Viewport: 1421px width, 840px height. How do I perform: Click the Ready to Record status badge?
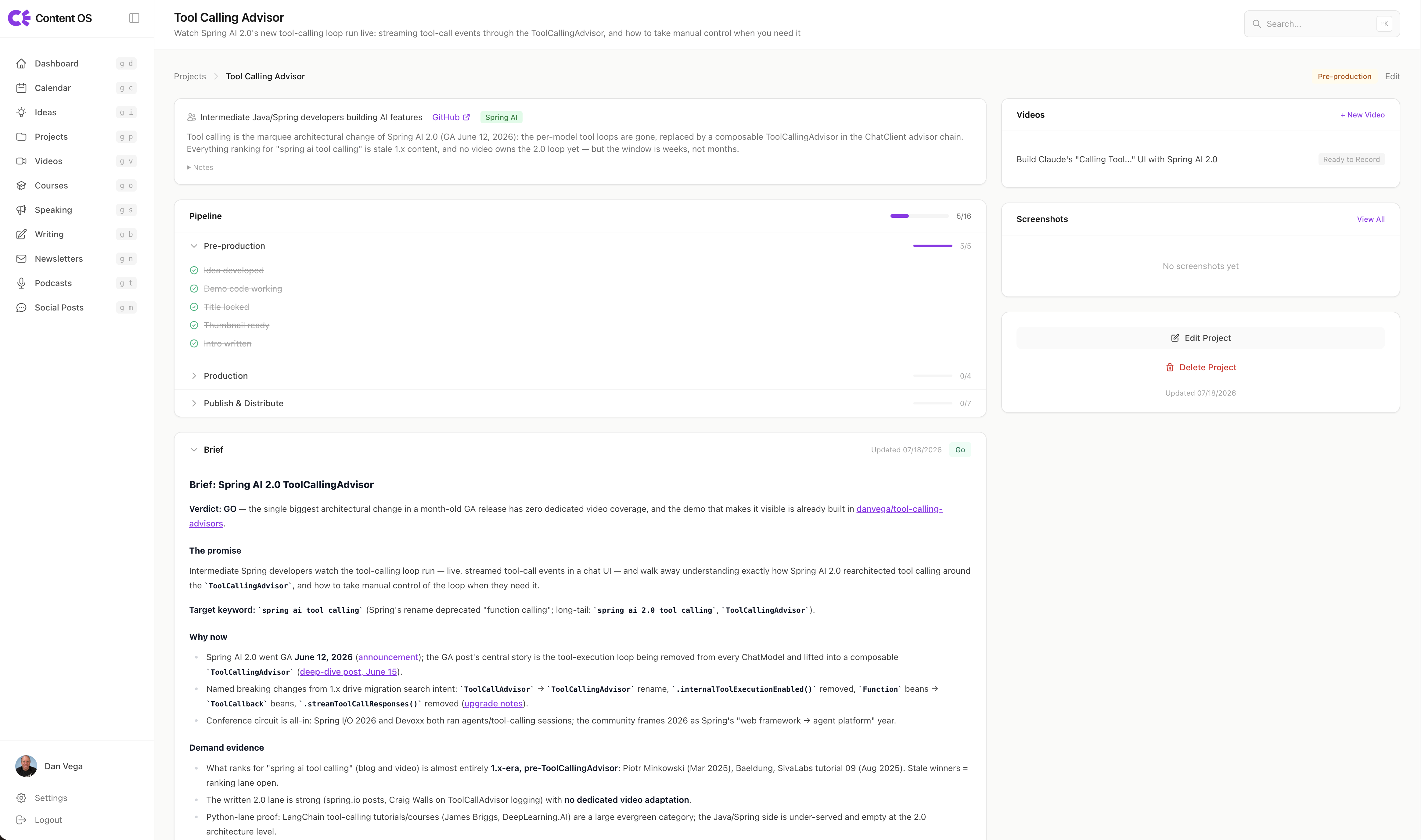pos(1351,160)
